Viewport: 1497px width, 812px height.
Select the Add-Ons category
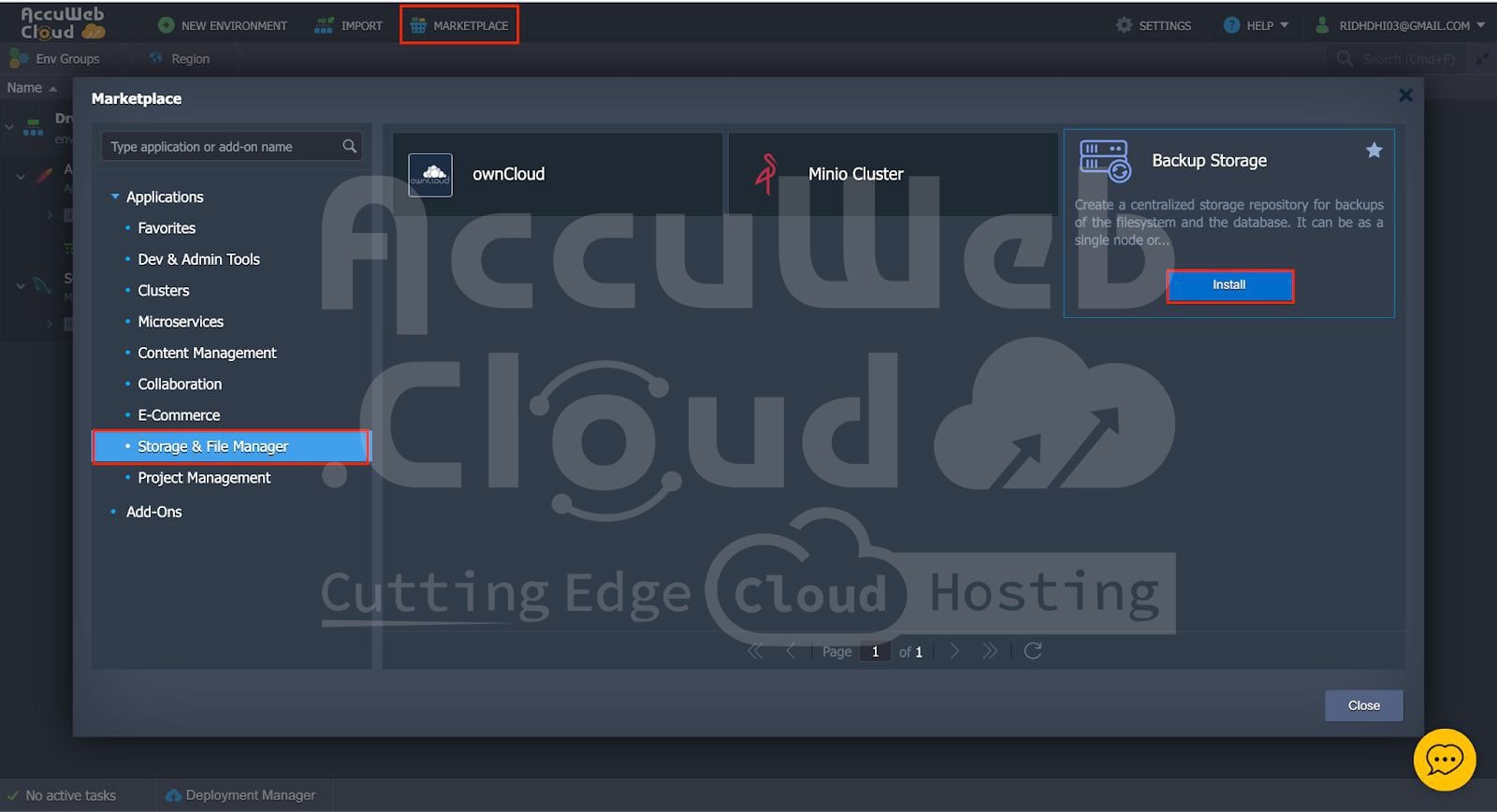[153, 512]
